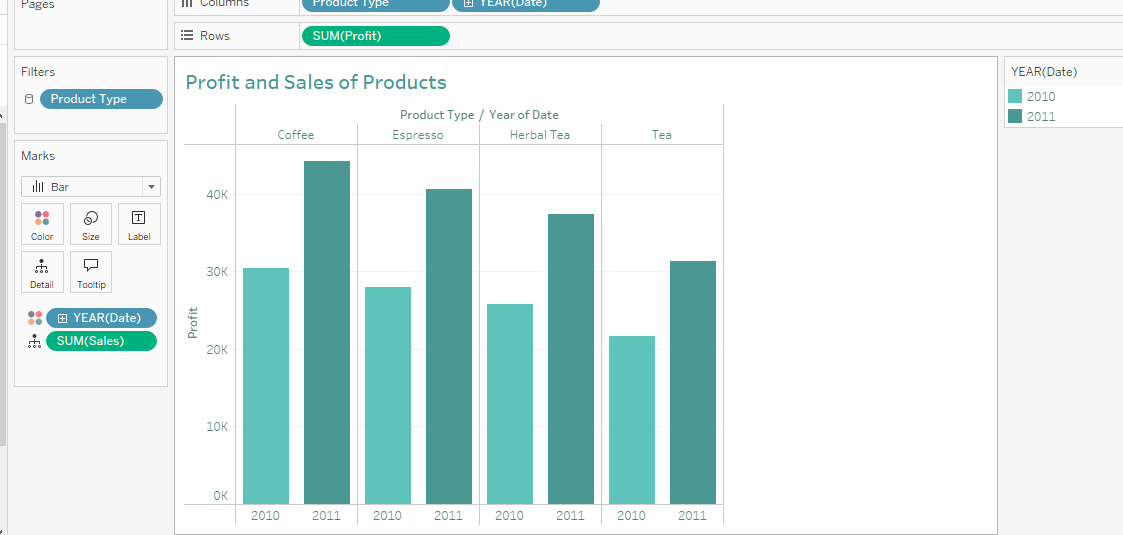Open the Tooltip marks card

coord(91,272)
